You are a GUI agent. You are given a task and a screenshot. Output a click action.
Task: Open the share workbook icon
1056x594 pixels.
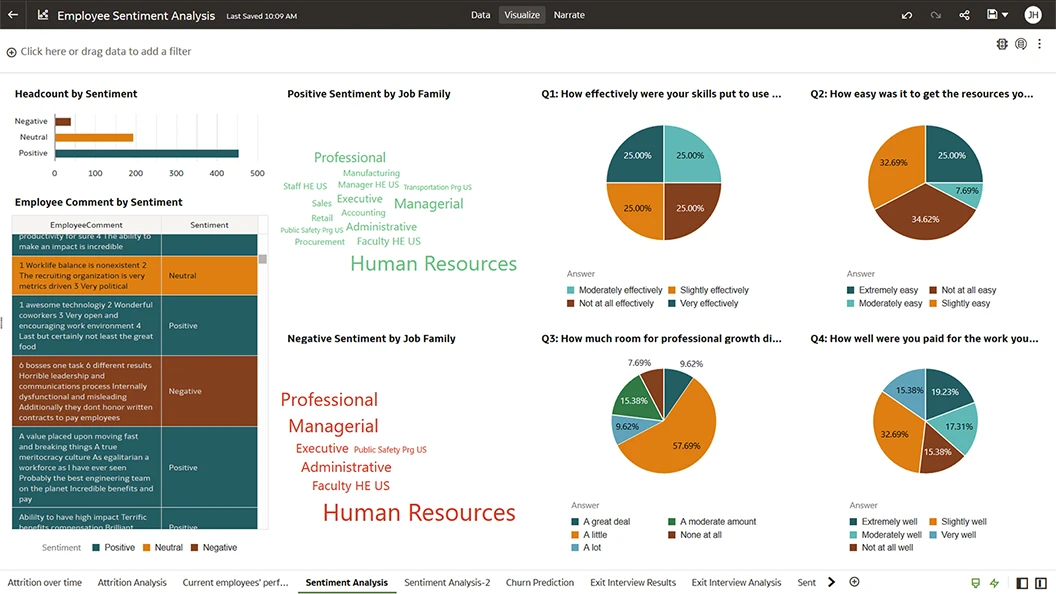click(964, 15)
